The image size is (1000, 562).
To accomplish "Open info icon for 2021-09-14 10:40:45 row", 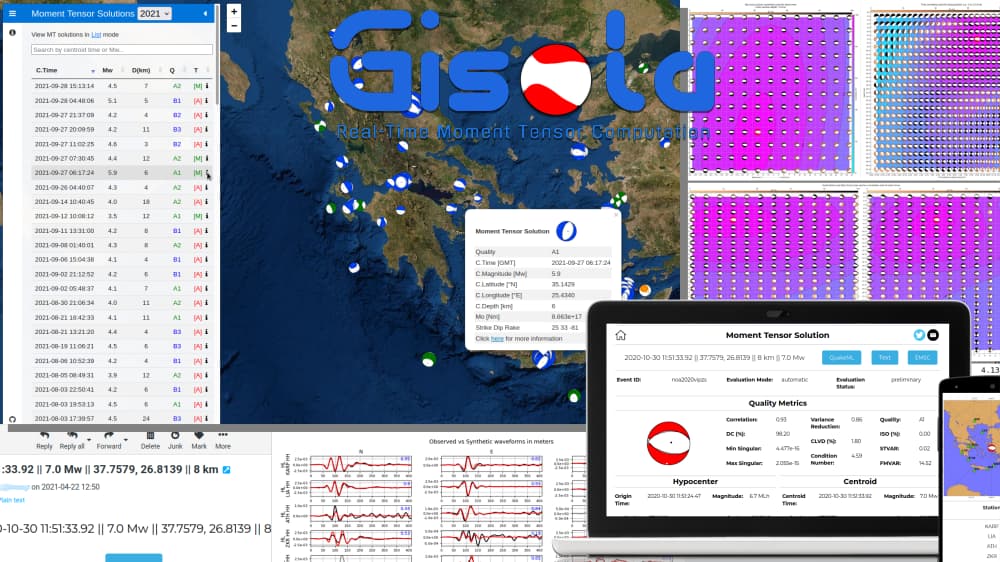I will click(207, 202).
